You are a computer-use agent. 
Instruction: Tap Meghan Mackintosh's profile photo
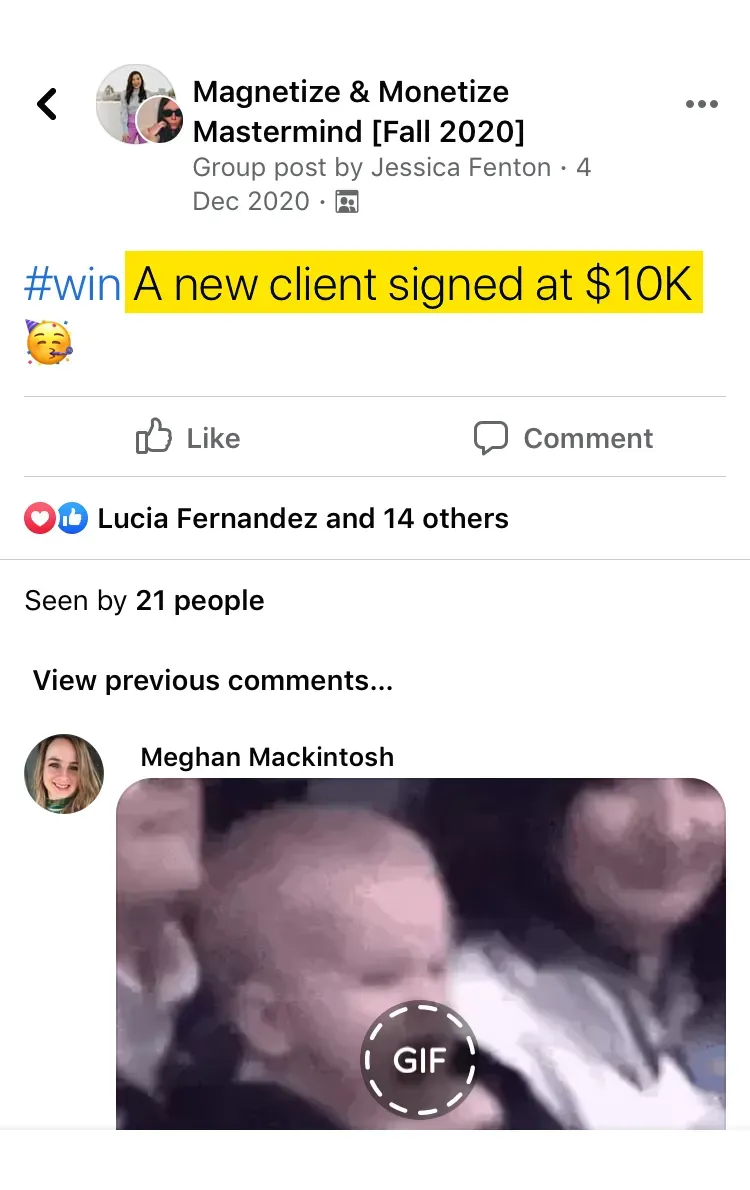click(64, 774)
